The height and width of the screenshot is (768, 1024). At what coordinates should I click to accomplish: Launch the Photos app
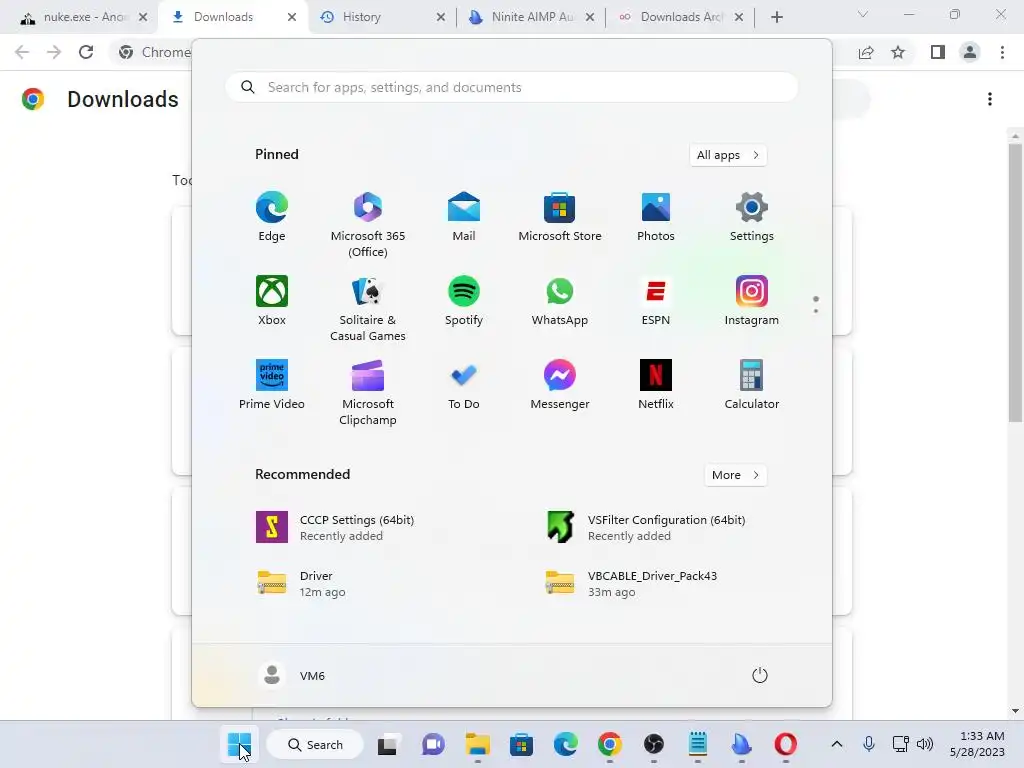(x=656, y=217)
